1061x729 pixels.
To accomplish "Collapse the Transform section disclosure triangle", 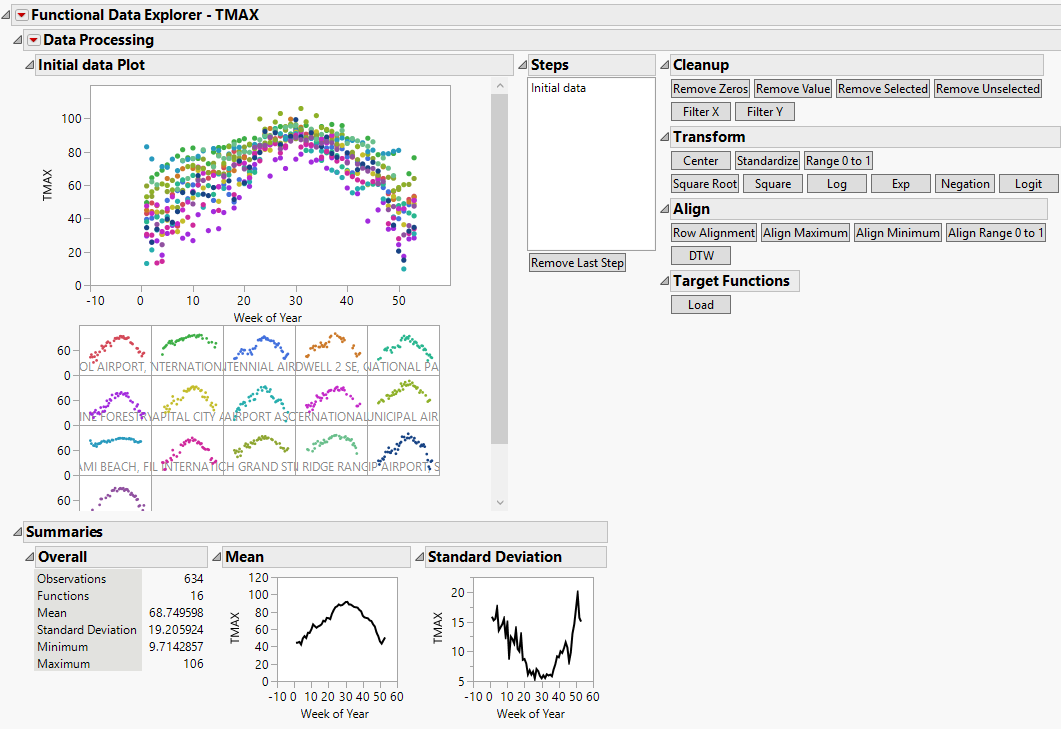I will tap(664, 137).
